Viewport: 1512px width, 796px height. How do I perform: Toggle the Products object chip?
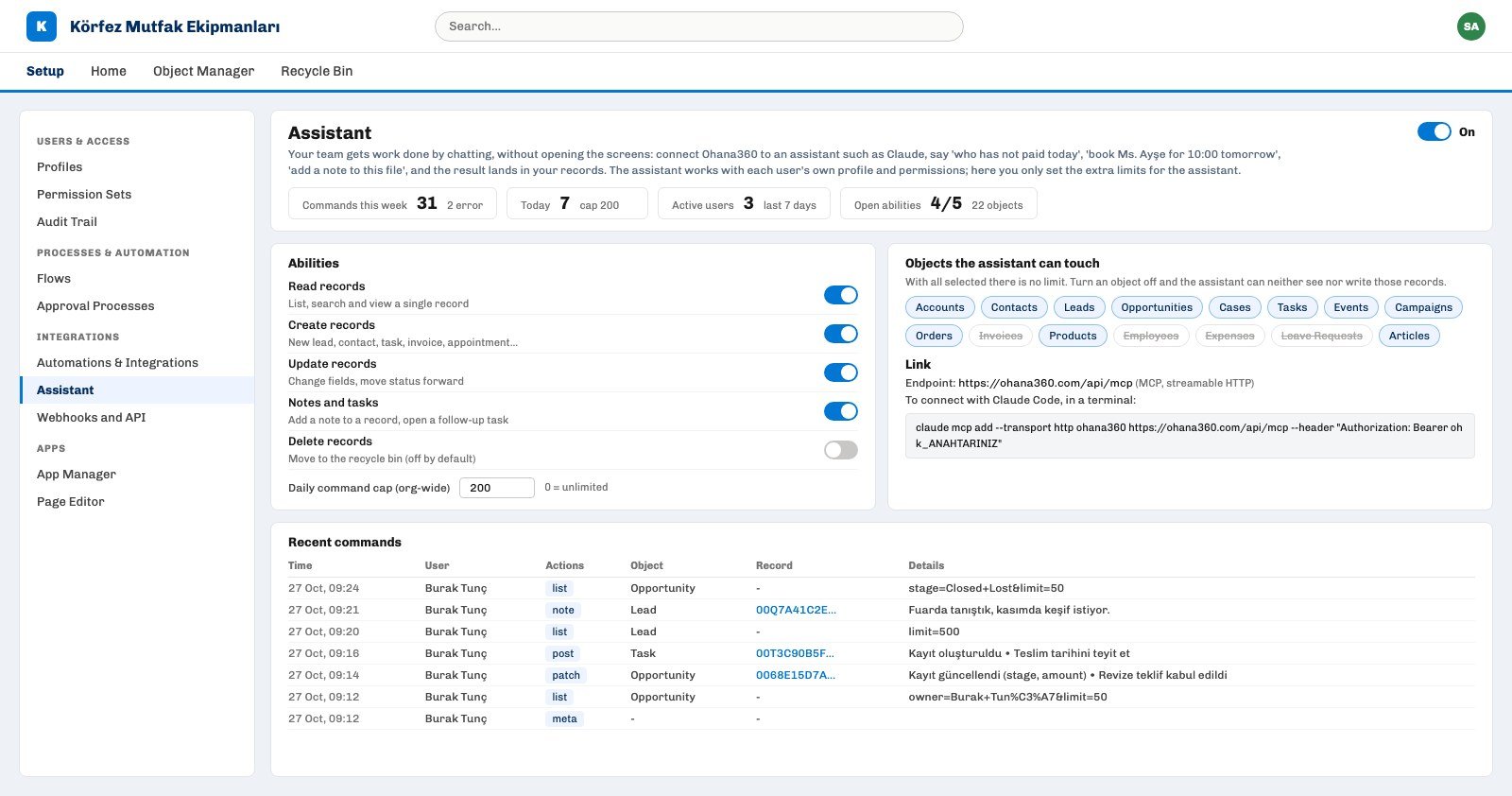click(x=1073, y=336)
